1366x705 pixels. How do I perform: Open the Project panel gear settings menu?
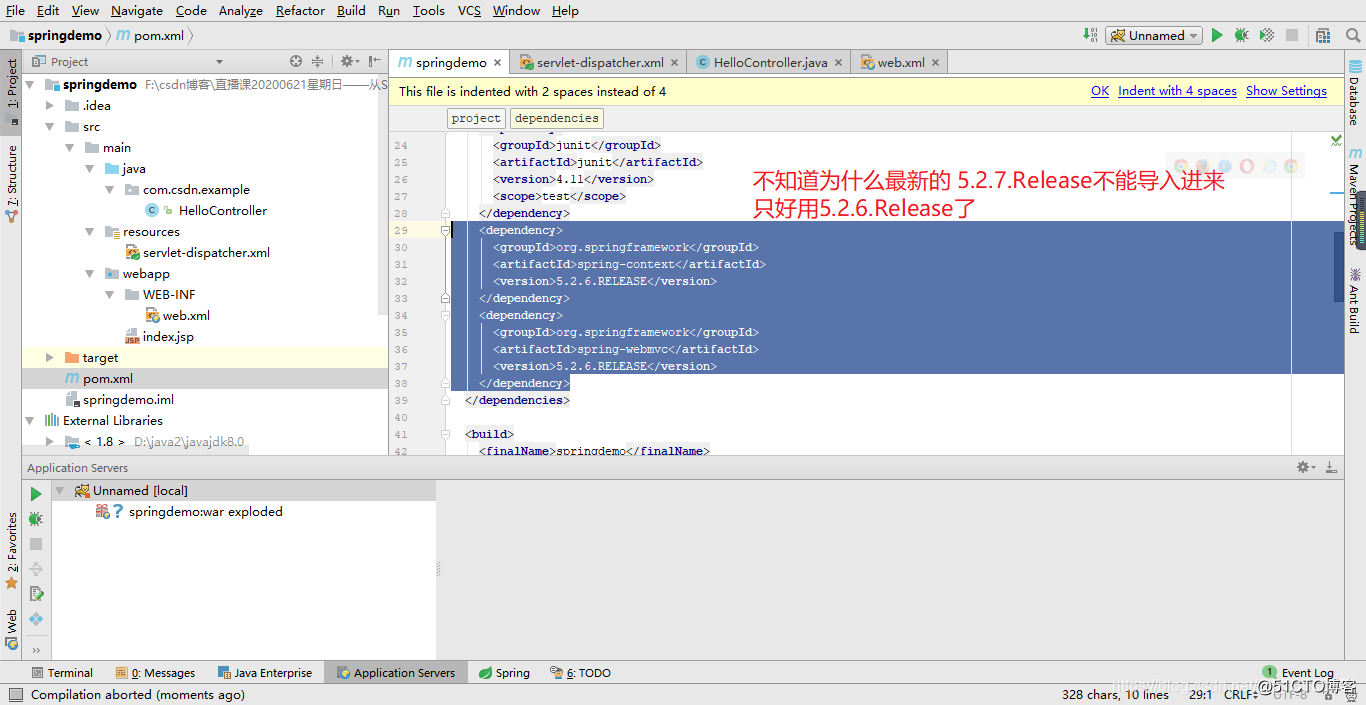pos(348,61)
